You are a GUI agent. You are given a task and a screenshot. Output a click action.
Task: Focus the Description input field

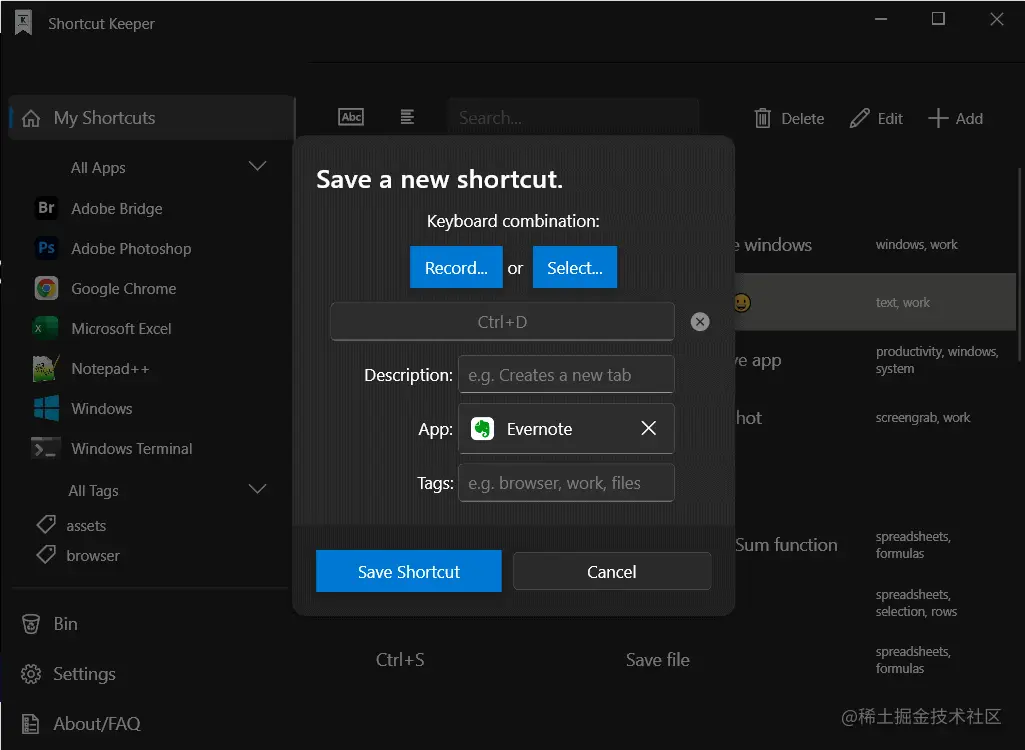pyautogui.click(x=566, y=375)
